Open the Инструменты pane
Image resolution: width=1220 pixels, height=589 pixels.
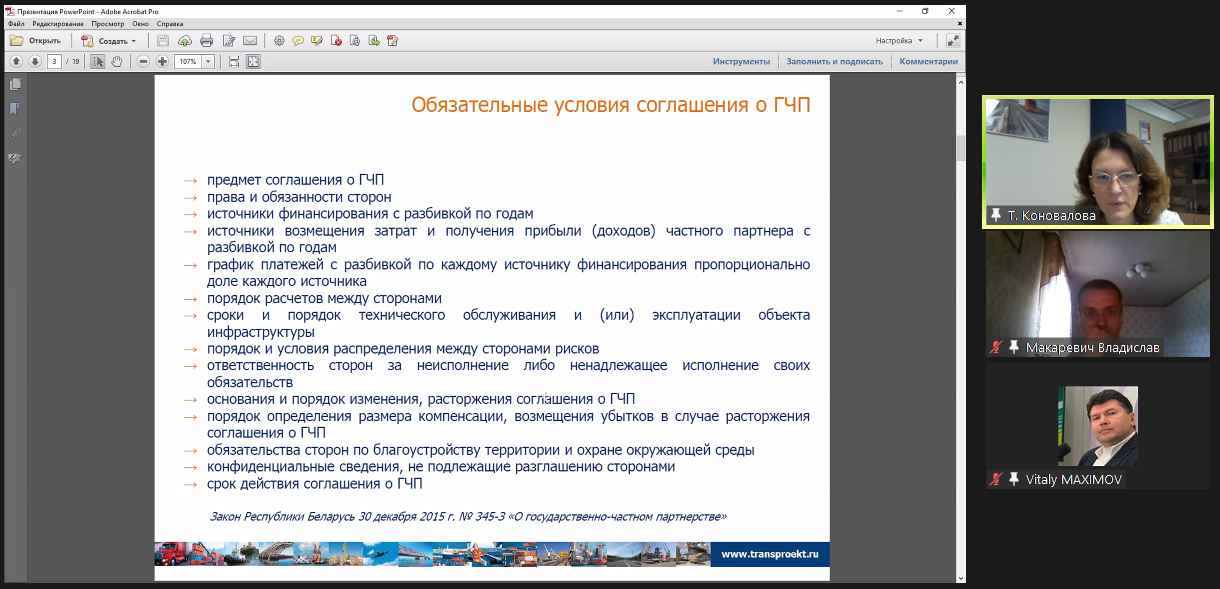[741, 62]
